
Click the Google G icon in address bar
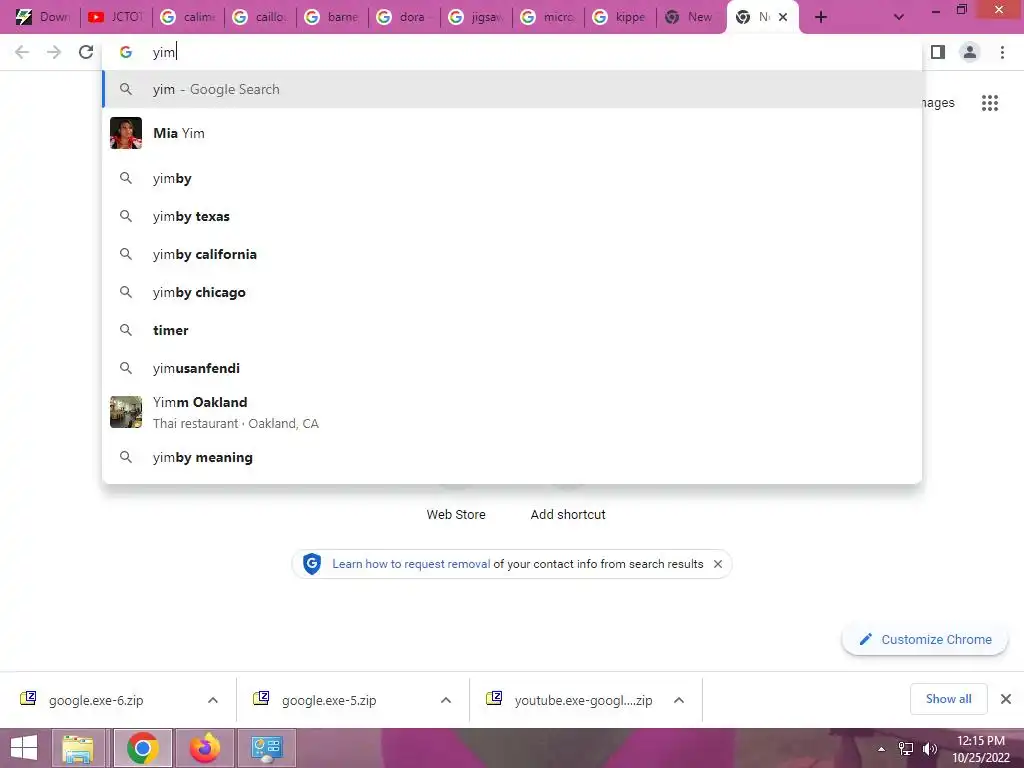click(126, 52)
